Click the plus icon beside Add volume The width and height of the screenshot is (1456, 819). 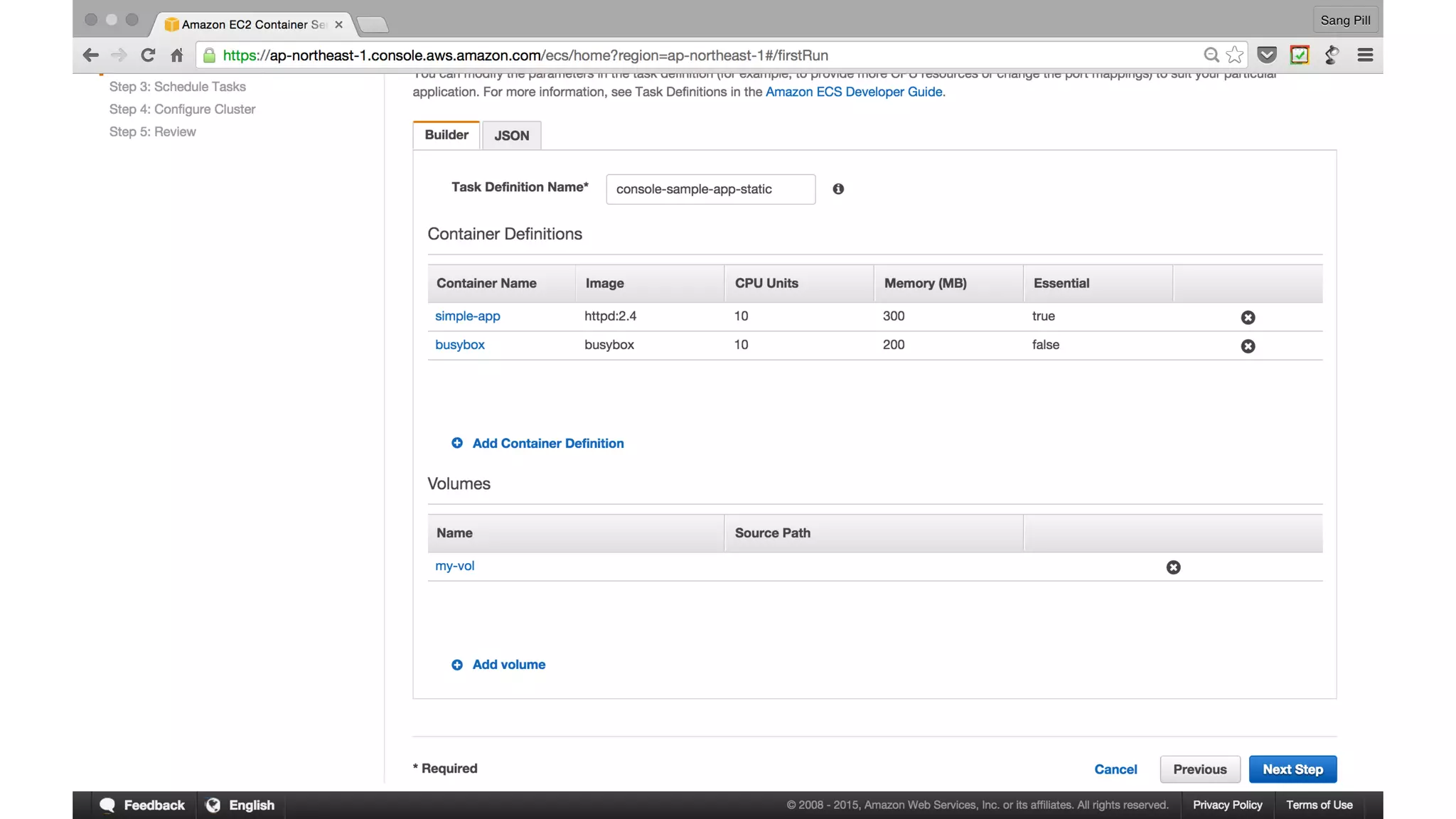click(457, 665)
